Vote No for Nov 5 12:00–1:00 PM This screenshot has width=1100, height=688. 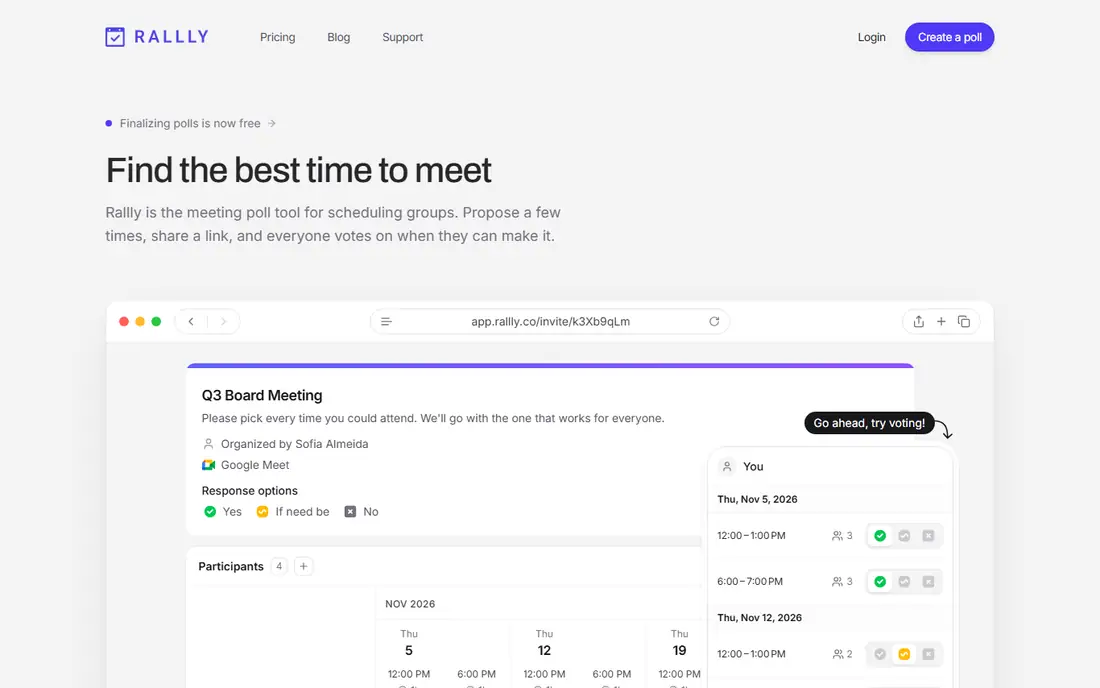(x=928, y=536)
